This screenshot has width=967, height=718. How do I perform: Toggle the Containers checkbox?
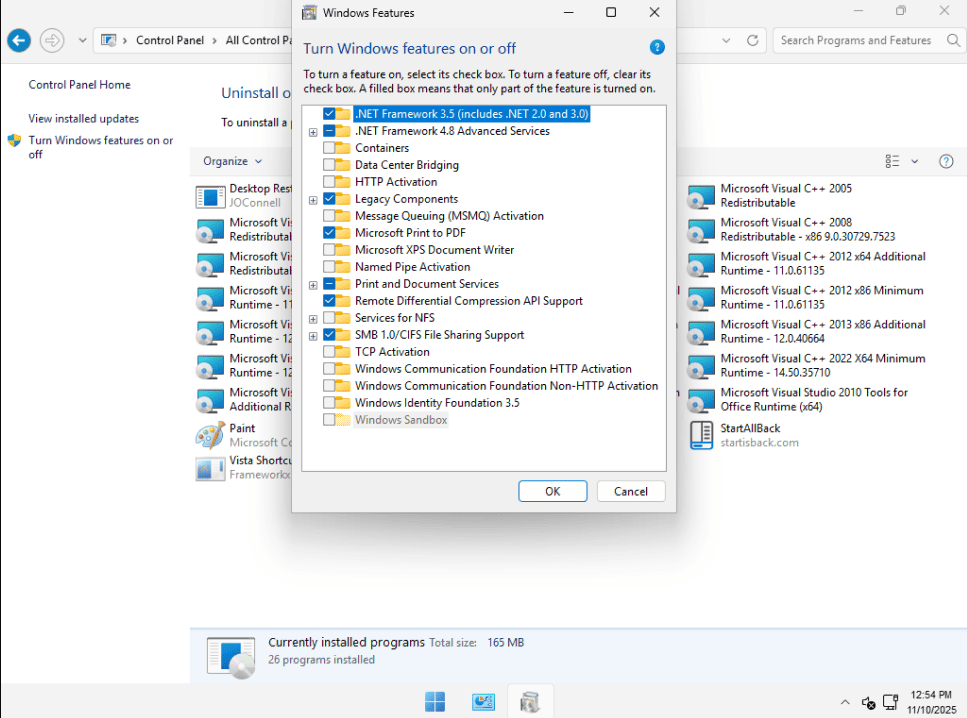[x=329, y=147]
